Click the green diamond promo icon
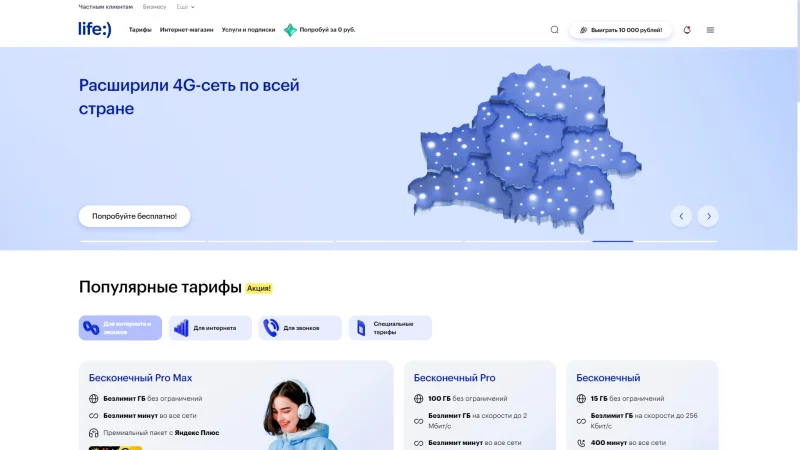Viewport: 800px width, 450px height. (x=290, y=30)
